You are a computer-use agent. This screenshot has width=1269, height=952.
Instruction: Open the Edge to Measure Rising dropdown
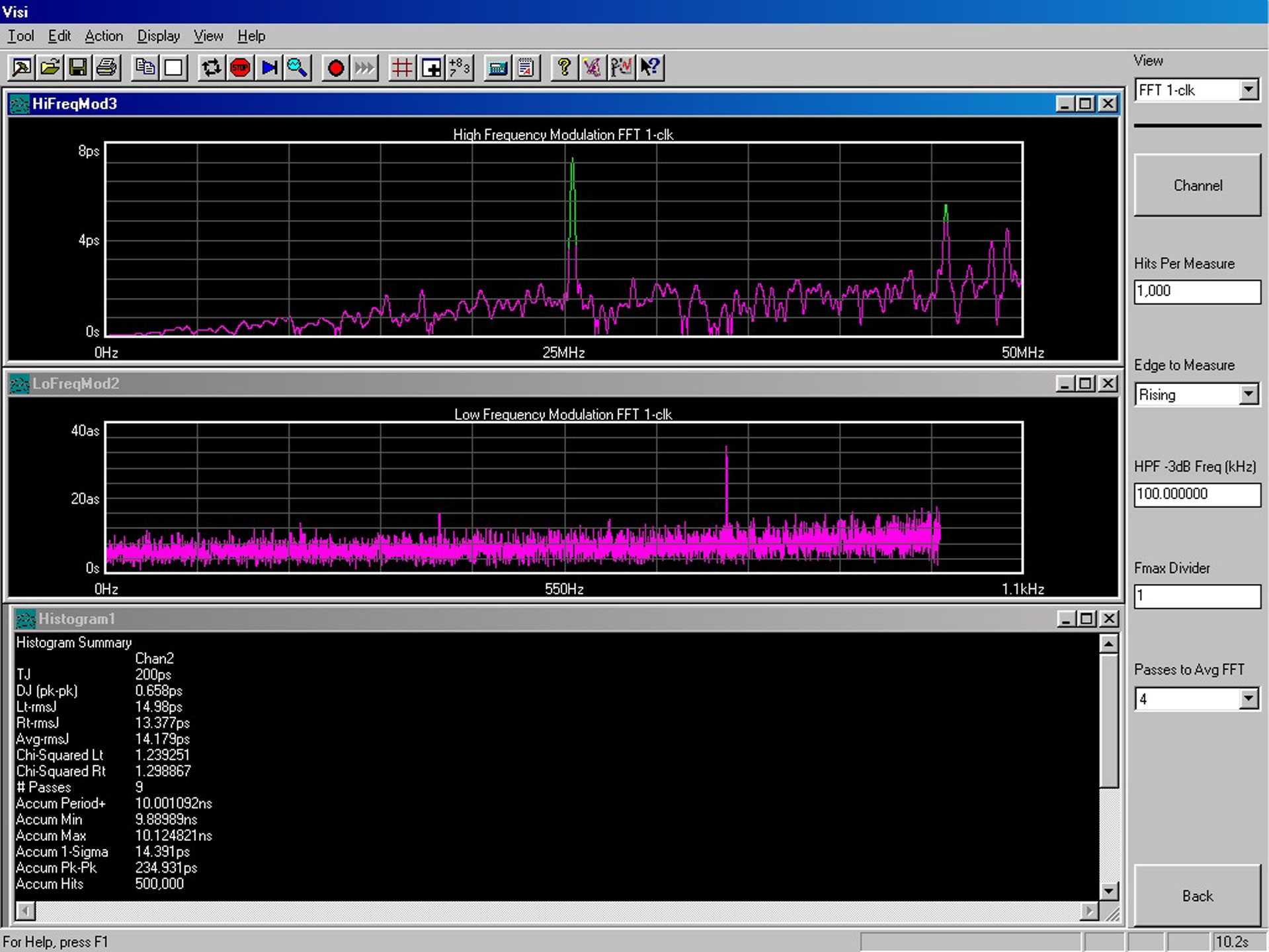click(1249, 395)
